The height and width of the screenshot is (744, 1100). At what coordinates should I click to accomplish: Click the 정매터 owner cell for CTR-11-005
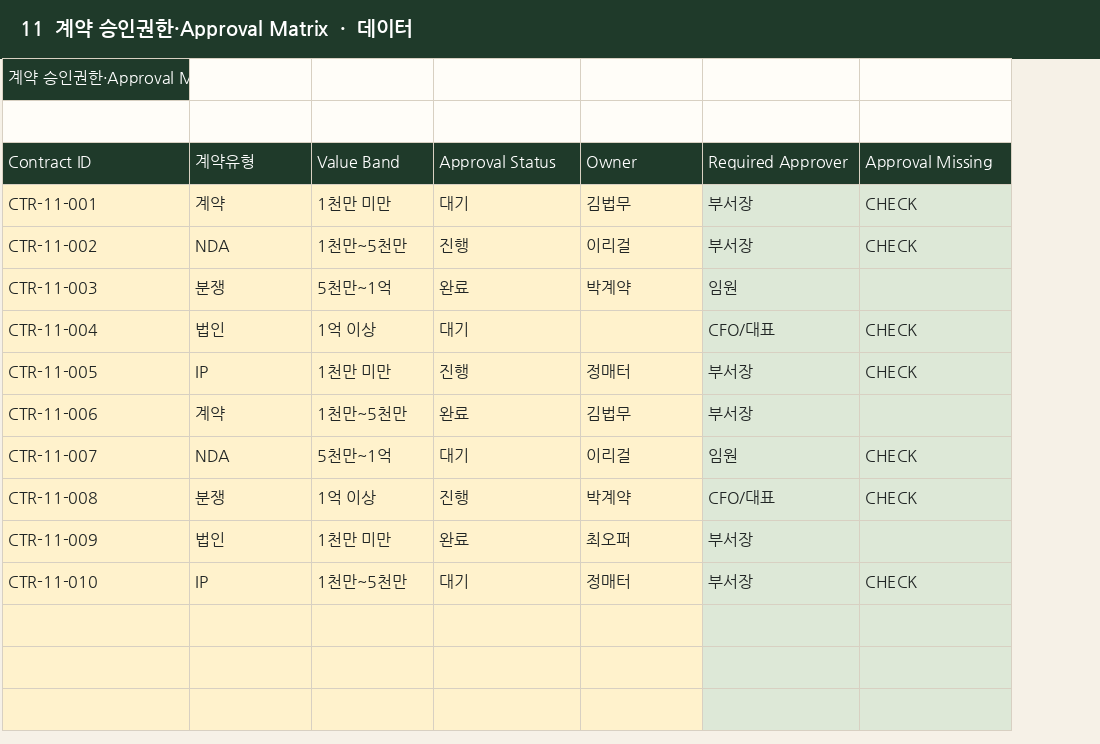click(641, 374)
